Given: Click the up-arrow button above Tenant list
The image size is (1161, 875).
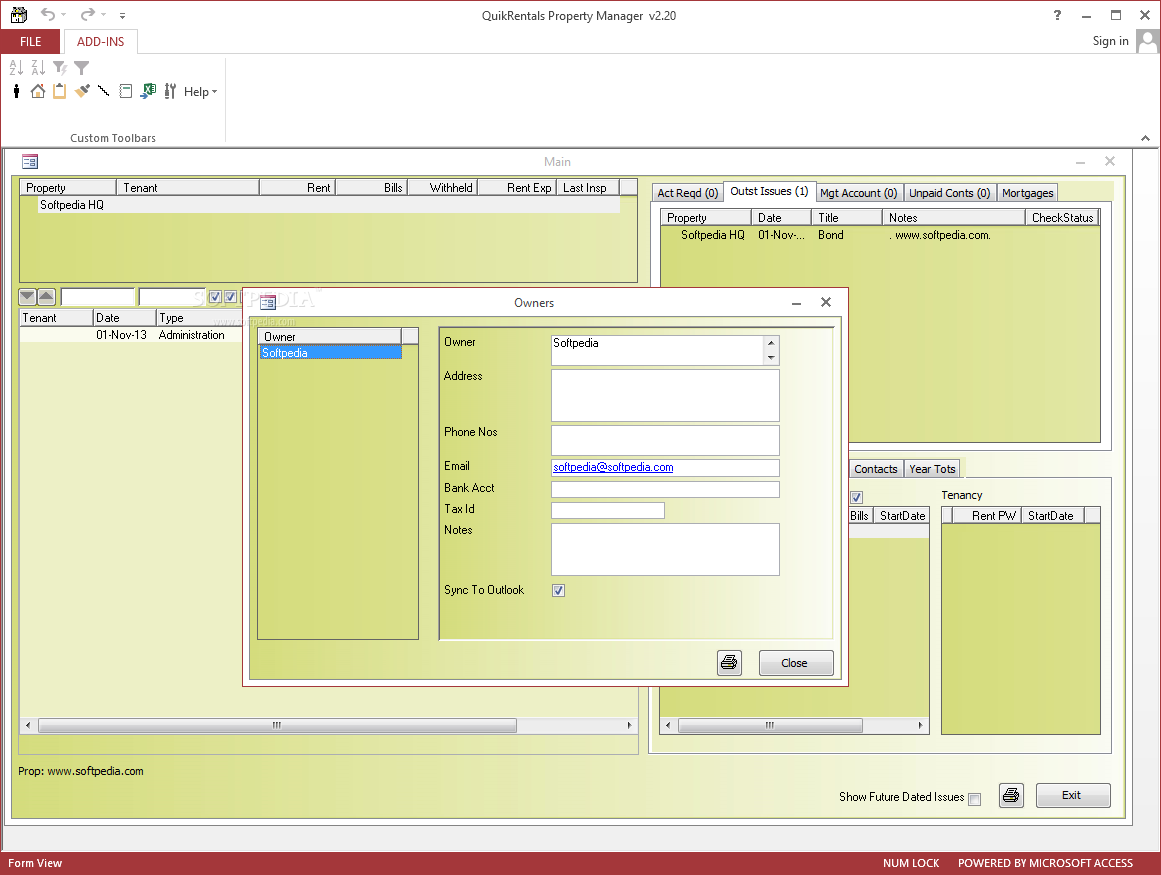Looking at the screenshot, I should point(46,297).
